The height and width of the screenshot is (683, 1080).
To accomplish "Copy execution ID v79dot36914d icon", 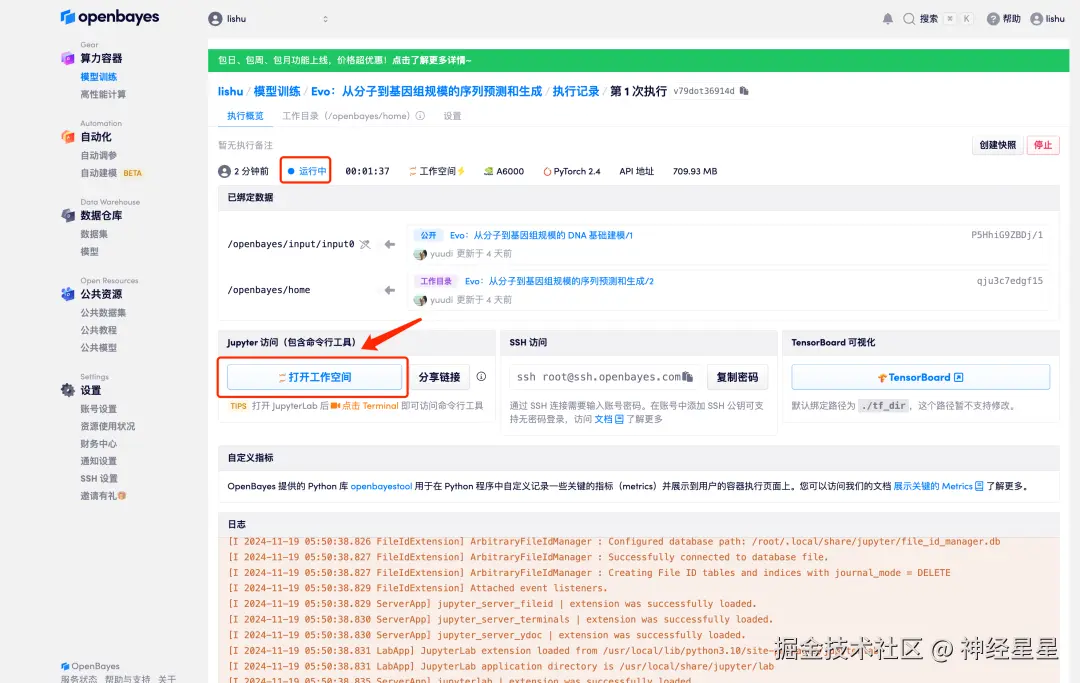I will (744, 91).
